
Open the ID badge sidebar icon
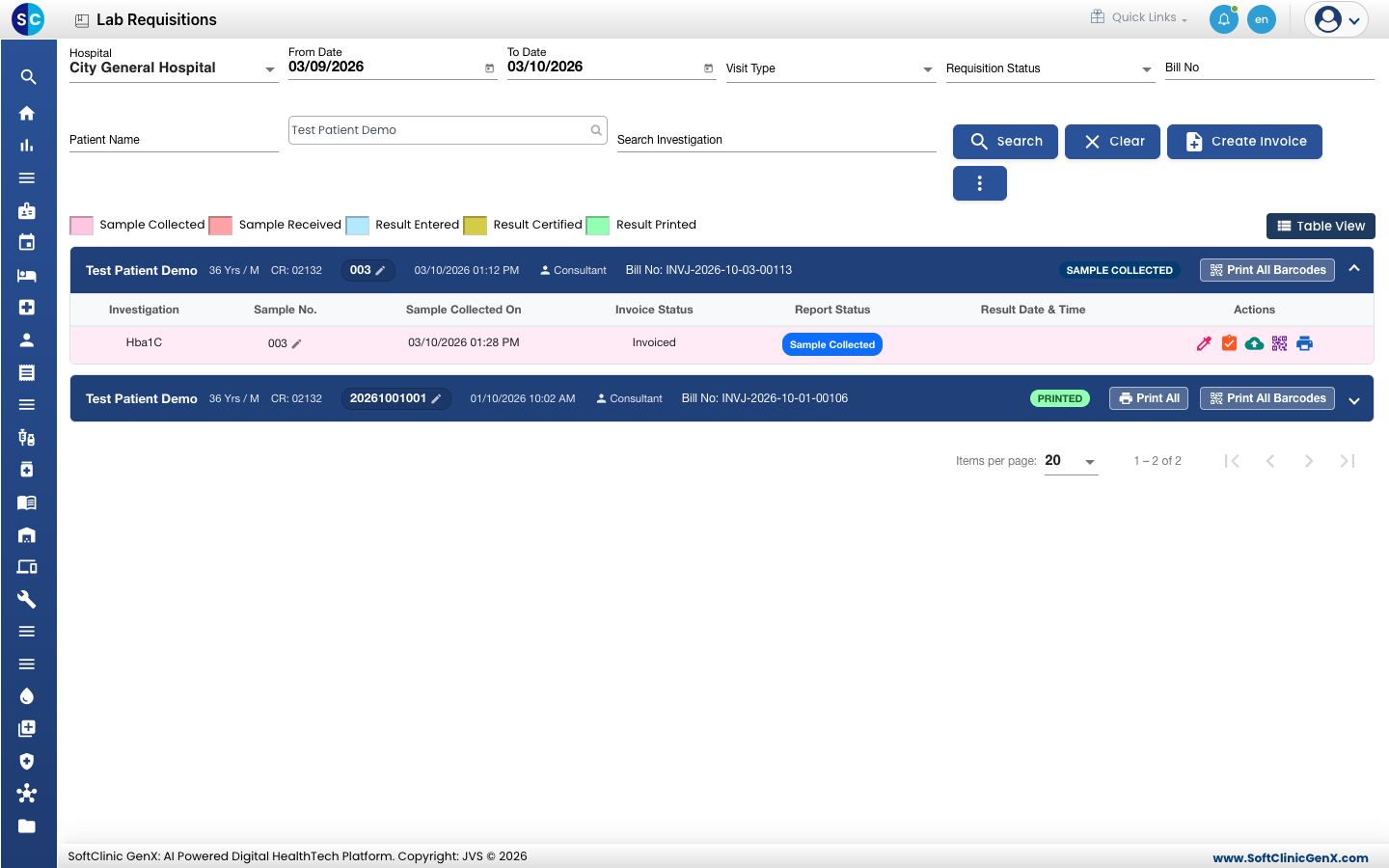[27, 210]
